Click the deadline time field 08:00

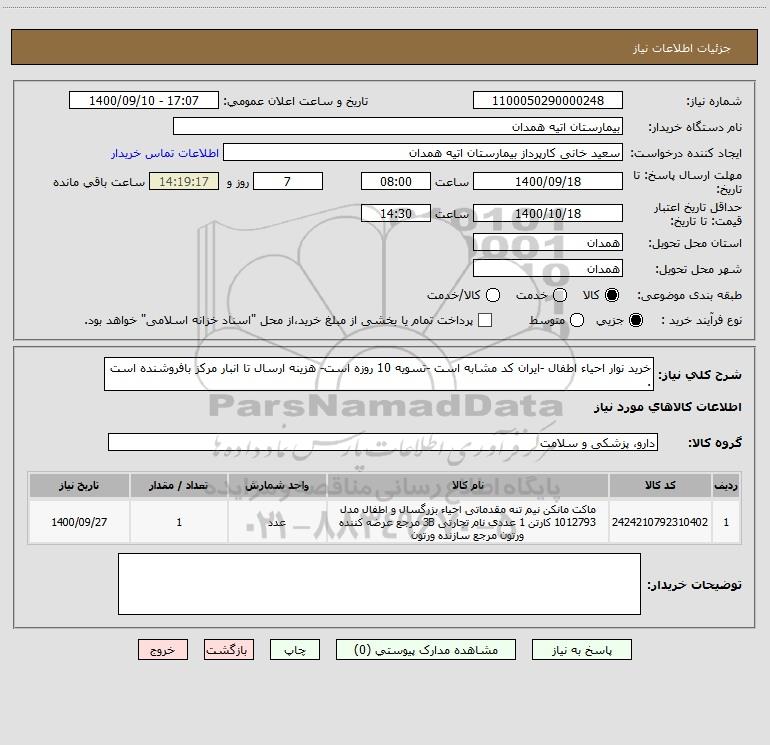pyautogui.click(x=396, y=181)
